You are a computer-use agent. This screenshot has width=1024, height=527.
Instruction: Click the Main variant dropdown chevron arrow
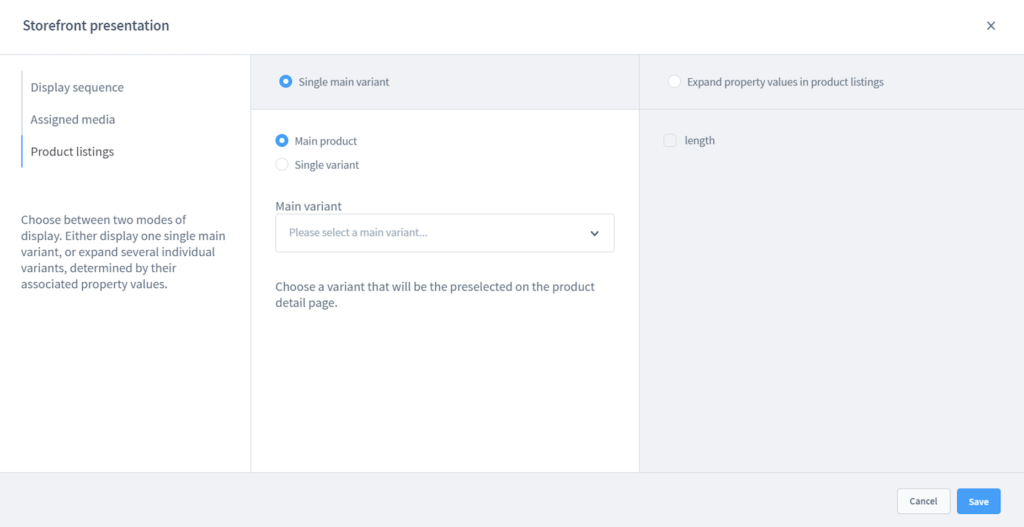pos(594,233)
